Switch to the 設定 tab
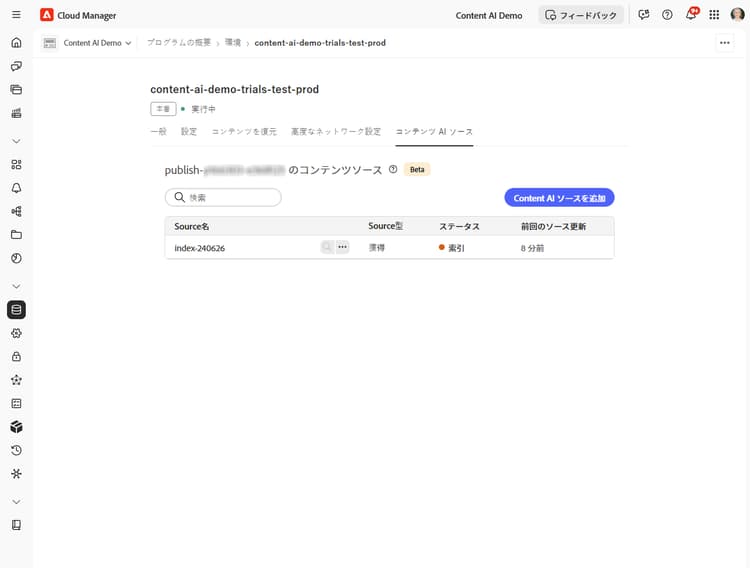 [189, 132]
